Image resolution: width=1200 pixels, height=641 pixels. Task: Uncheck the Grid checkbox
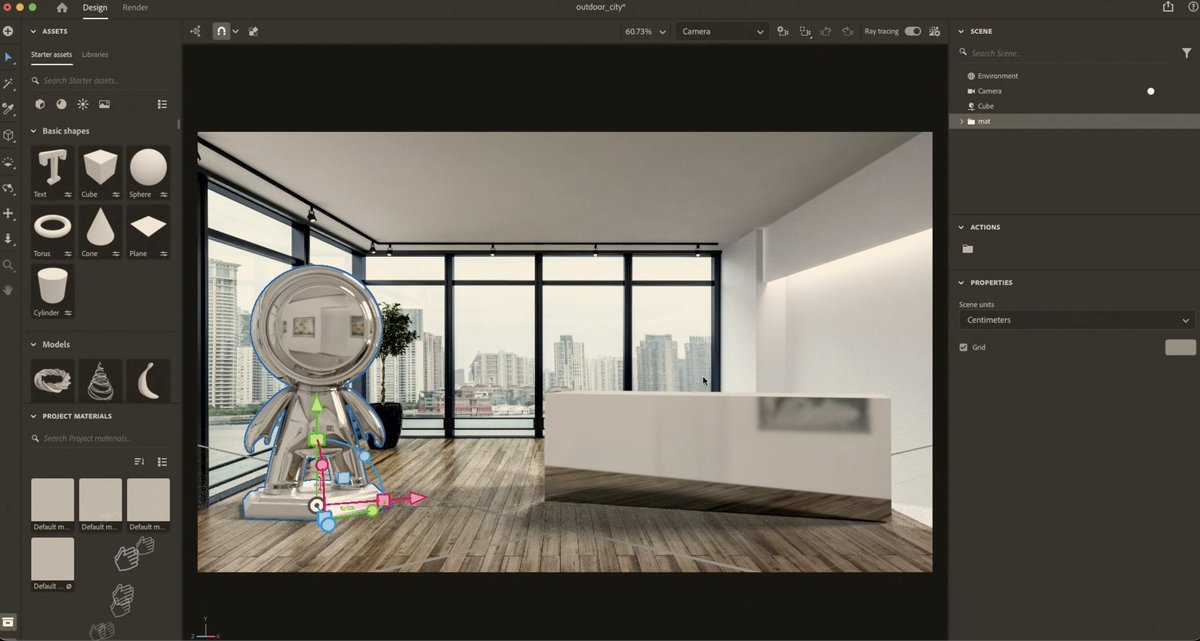(963, 347)
